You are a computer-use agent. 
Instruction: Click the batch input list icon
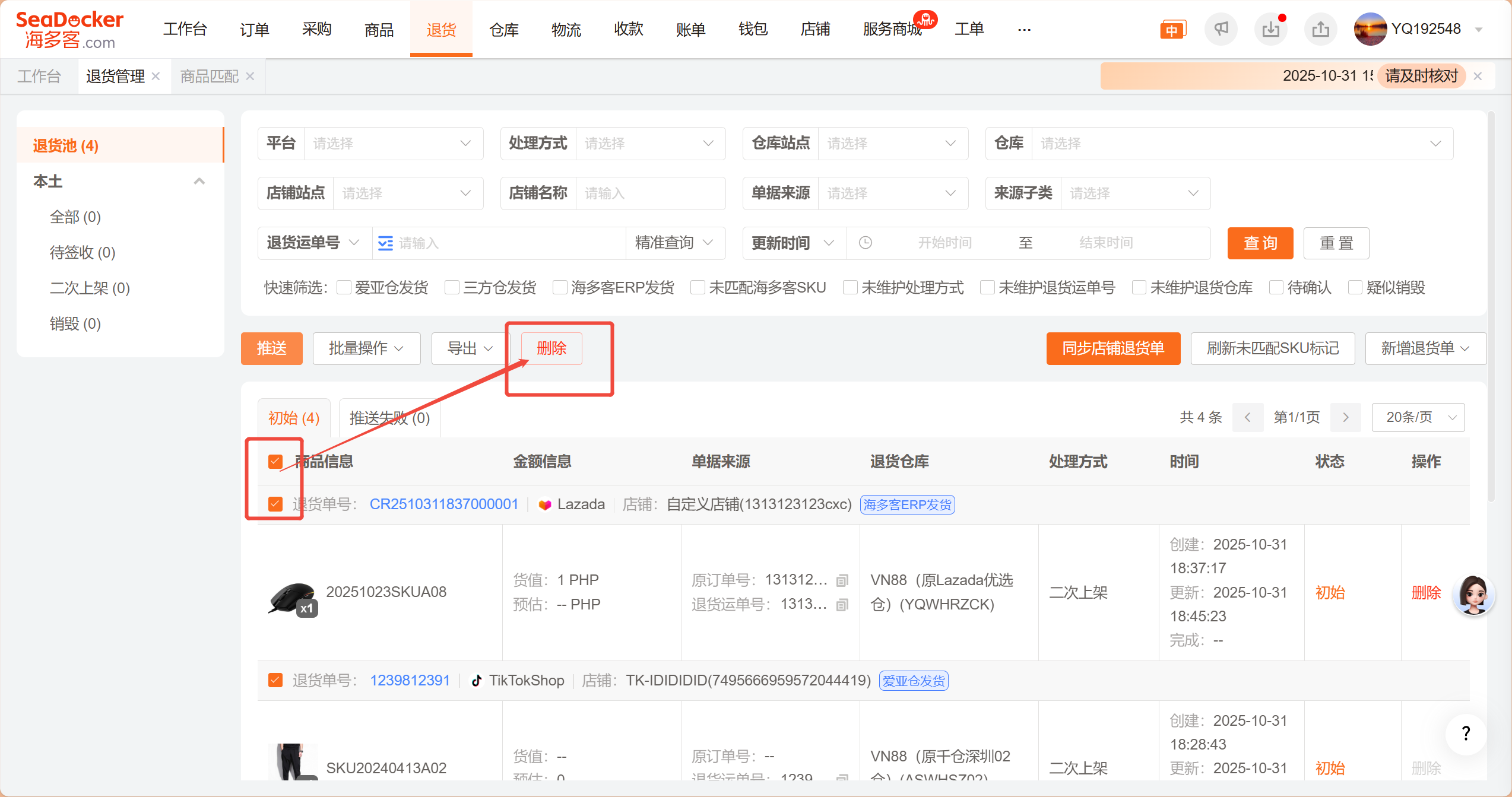pos(385,243)
